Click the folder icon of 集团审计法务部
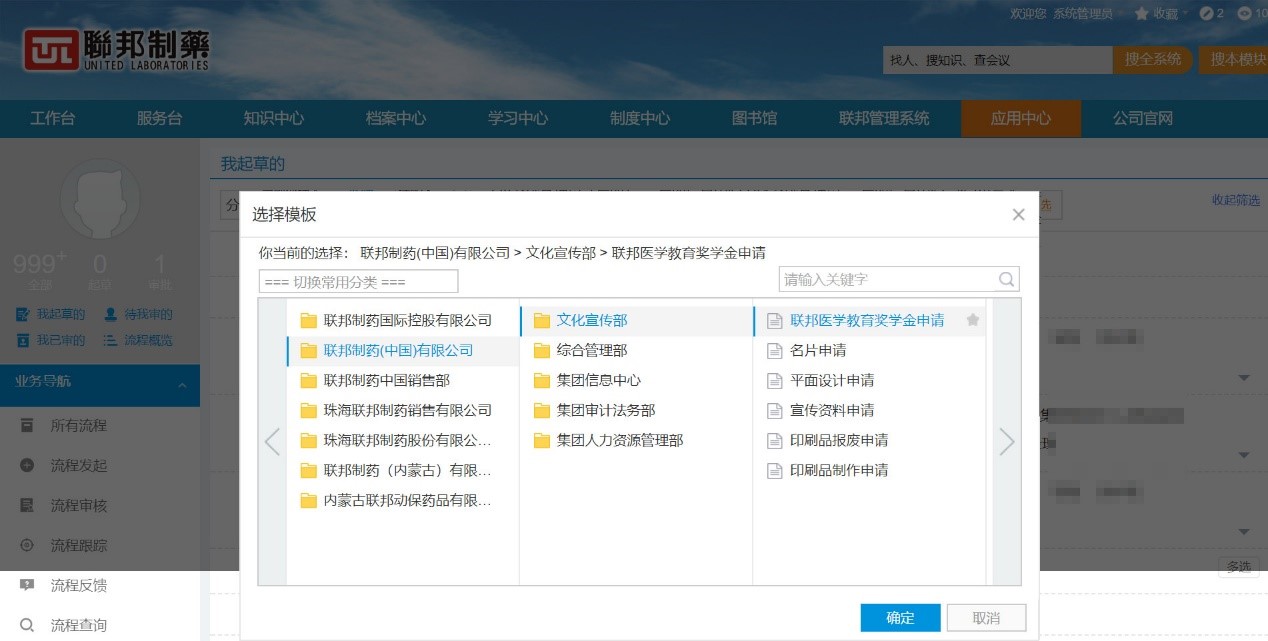This screenshot has height=641, width=1268. (x=542, y=411)
